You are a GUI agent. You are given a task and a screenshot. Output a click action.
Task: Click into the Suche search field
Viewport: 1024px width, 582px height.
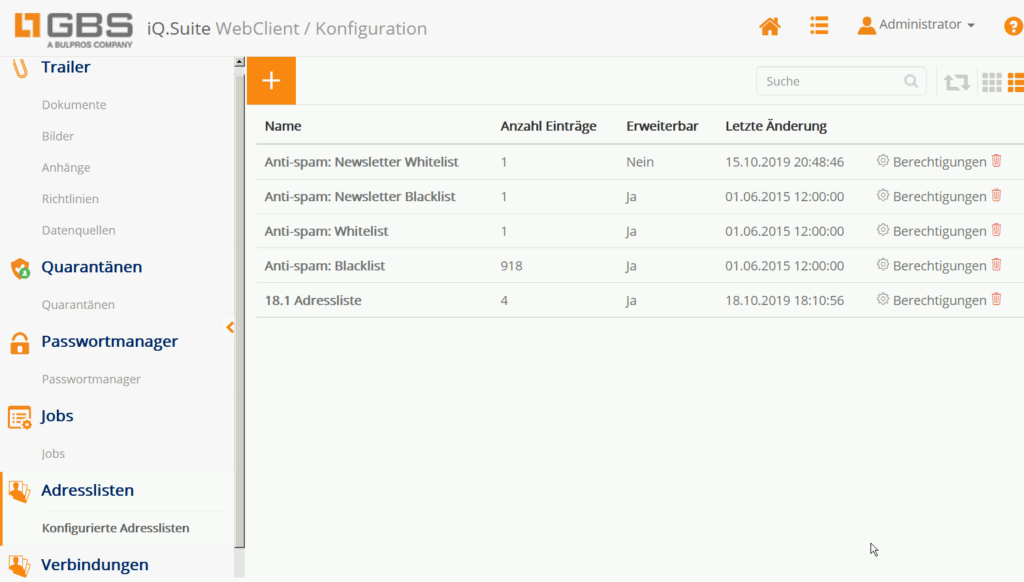click(x=830, y=81)
